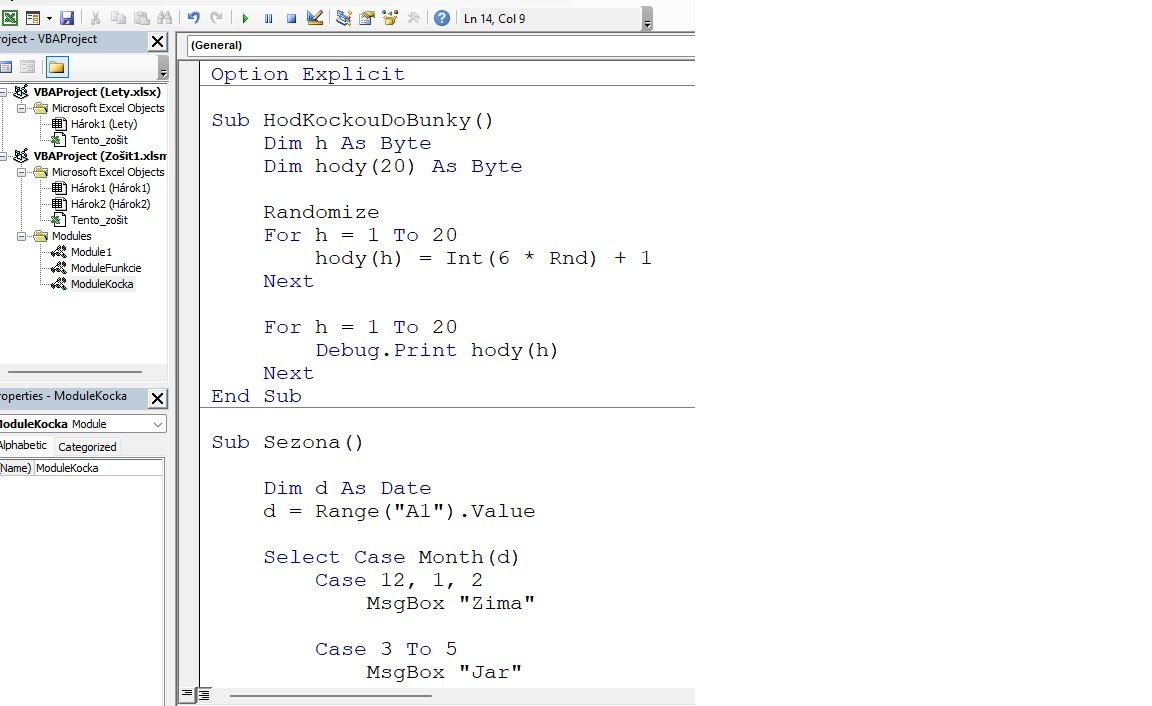The width and height of the screenshot is (1152, 706).
Task: Select ModuleFunkcie in the project tree
Action: click(x=106, y=268)
